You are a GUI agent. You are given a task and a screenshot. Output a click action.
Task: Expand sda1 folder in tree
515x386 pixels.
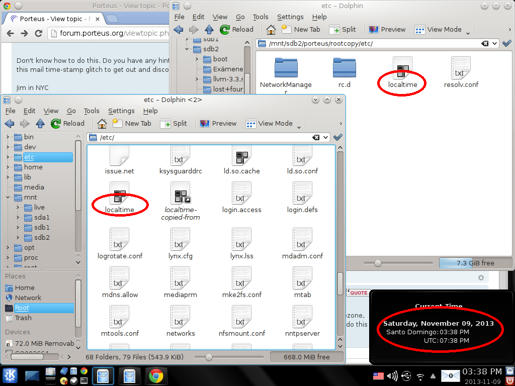tap(18, 218)
